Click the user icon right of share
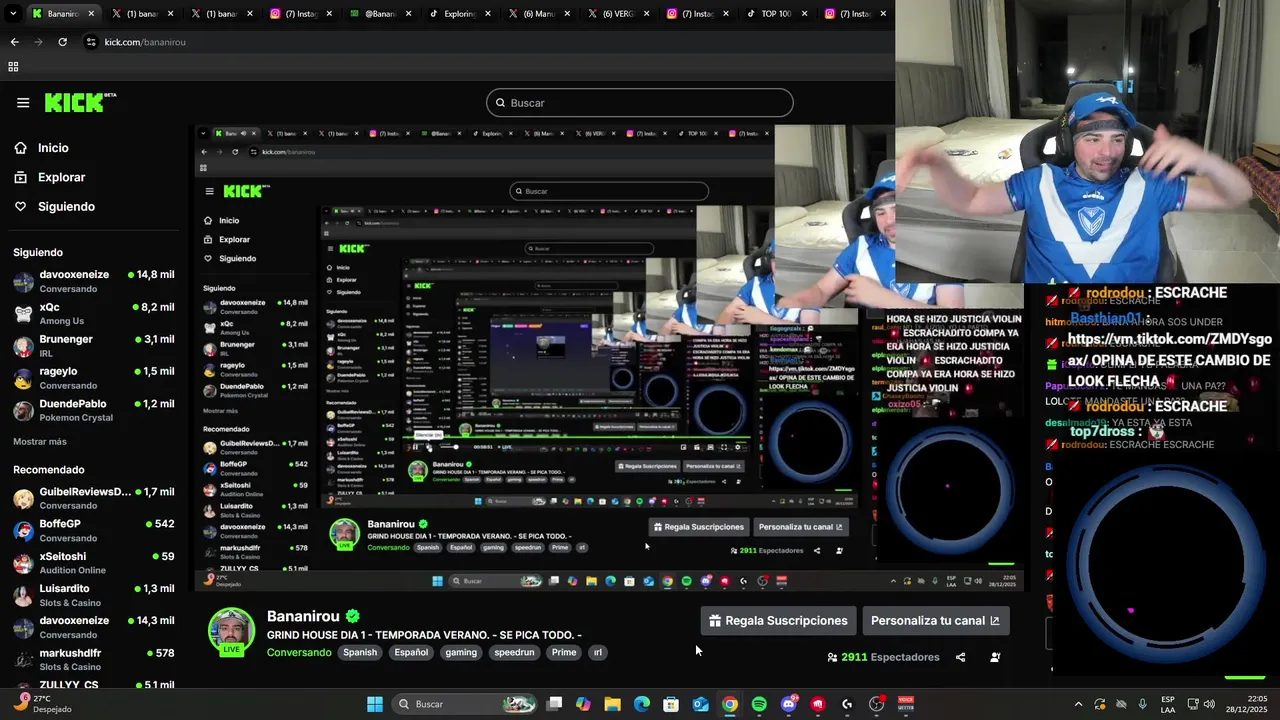 click(995, 657)
